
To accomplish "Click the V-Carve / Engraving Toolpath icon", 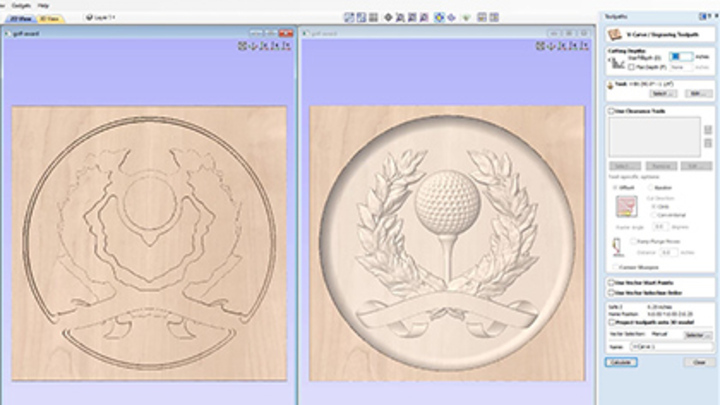I will point(614,33).
